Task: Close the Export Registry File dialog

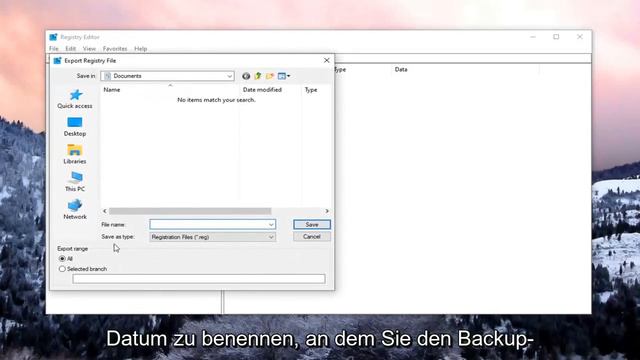Action: coord(327,60)
